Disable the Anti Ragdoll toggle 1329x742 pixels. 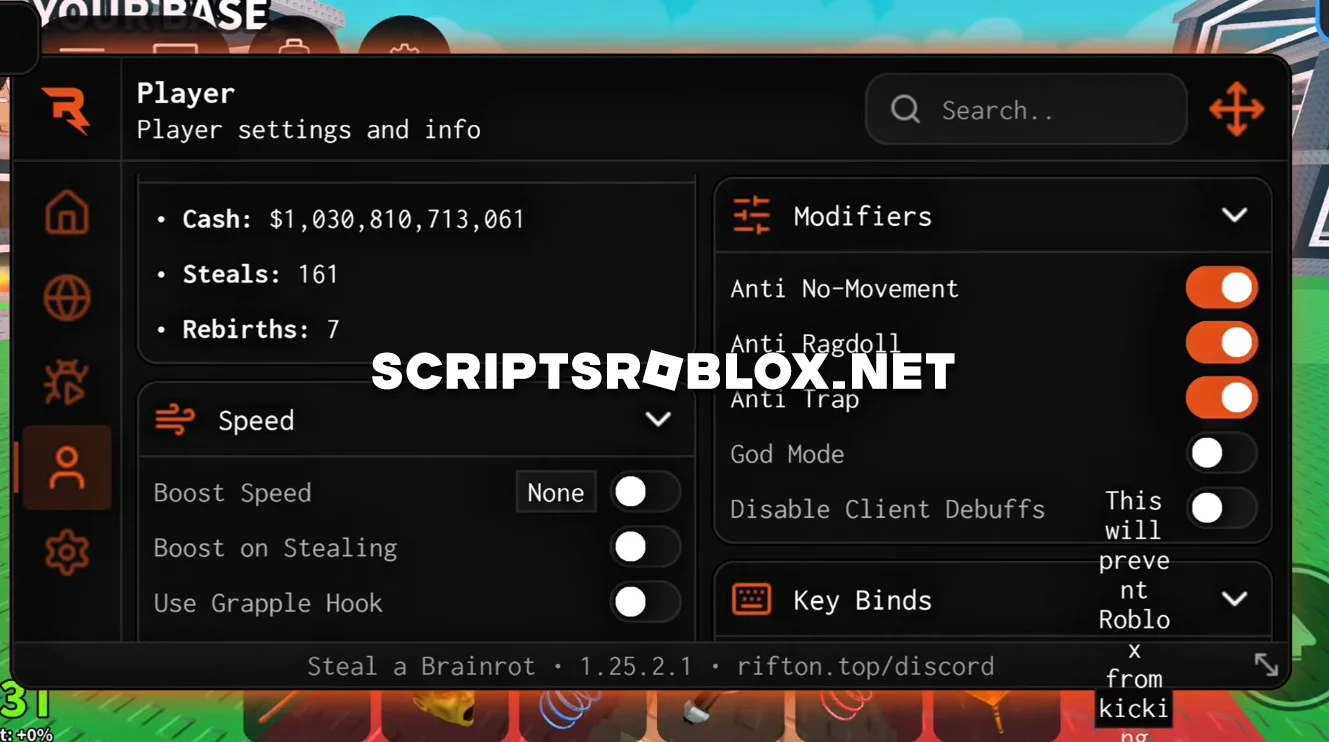tap(1222, 342)
